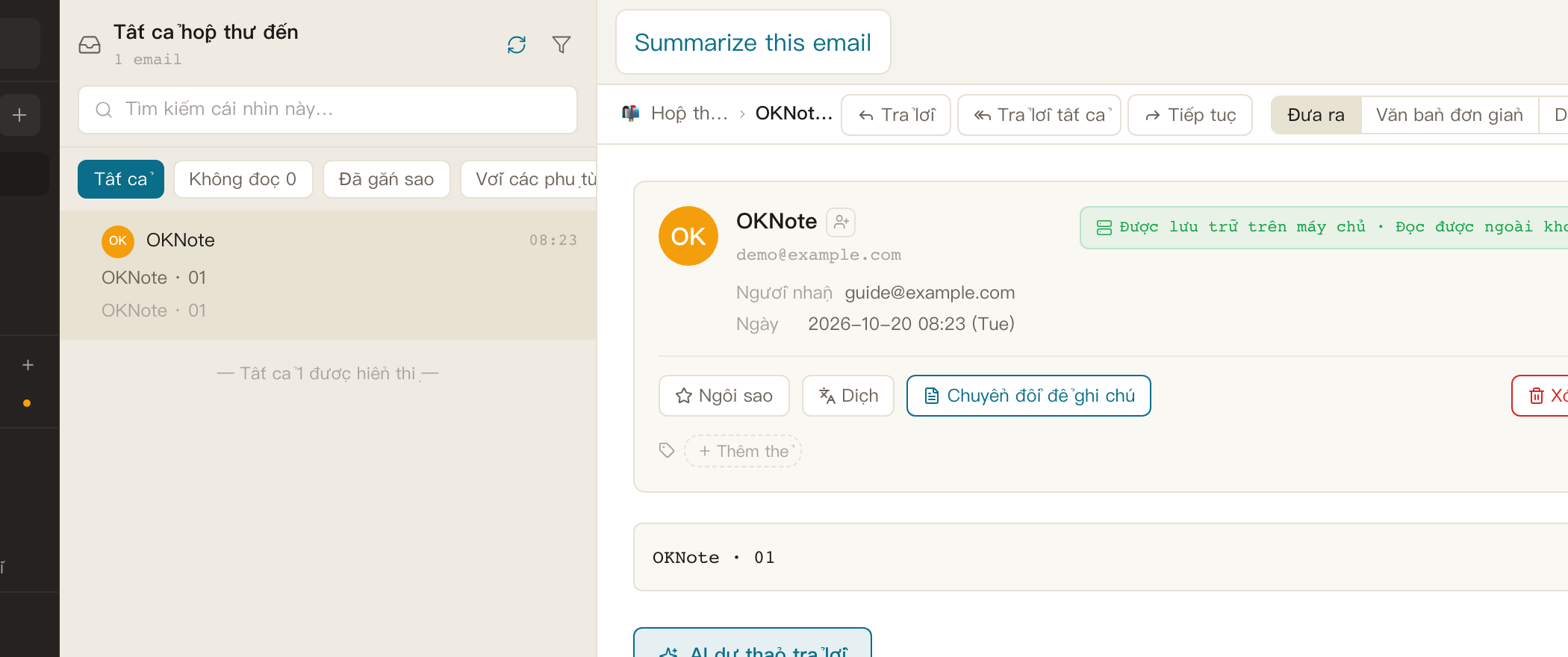The image size is (1568, 657).
Task: Click the red delete button with trash icon
Action: [x=1540, y=396]
